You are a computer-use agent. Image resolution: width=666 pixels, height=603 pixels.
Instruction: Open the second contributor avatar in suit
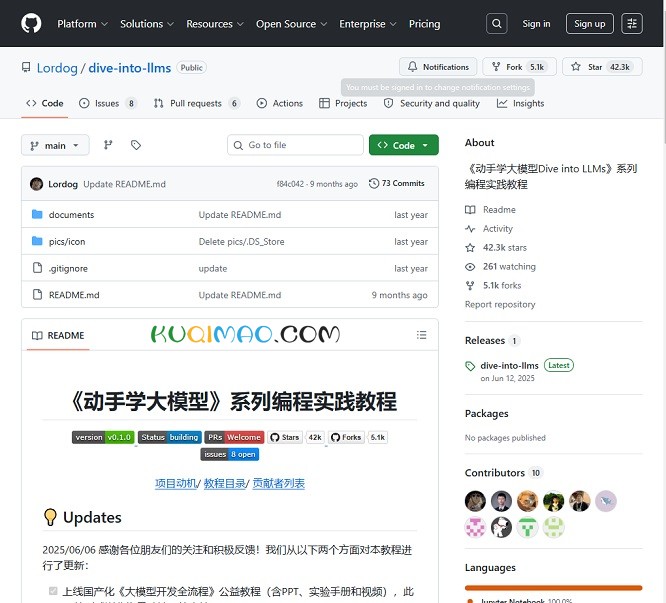click(x=501, y=501)
